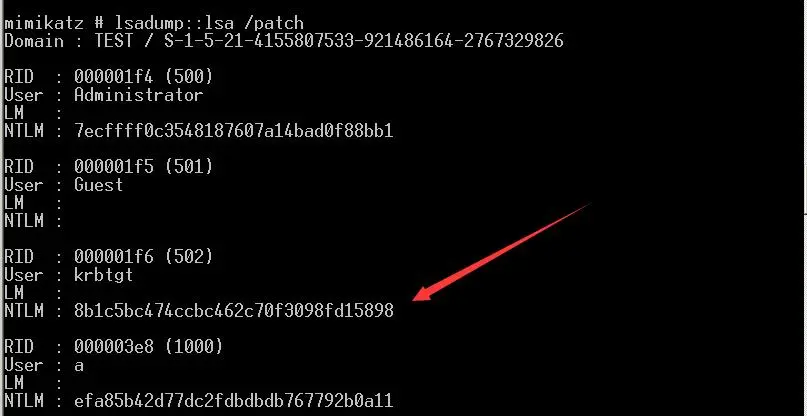Screen dimensions: 807x416
Task: Click the NTLM hash efa85b42d77d...
Action: 234,400
